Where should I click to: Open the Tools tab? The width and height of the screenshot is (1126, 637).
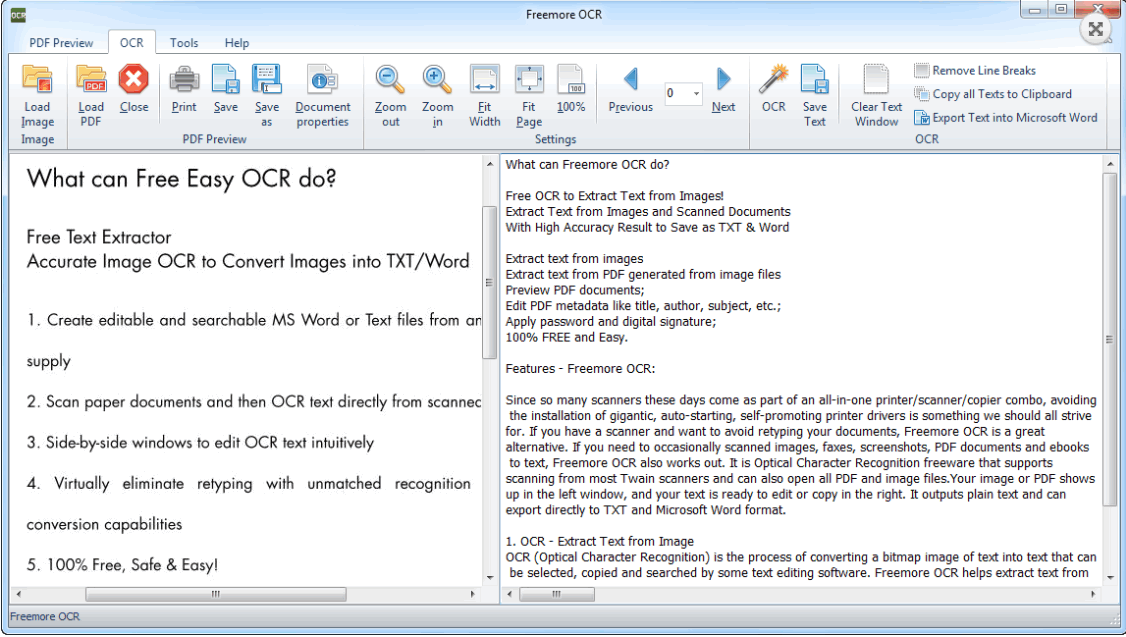[x=184, y=43]
